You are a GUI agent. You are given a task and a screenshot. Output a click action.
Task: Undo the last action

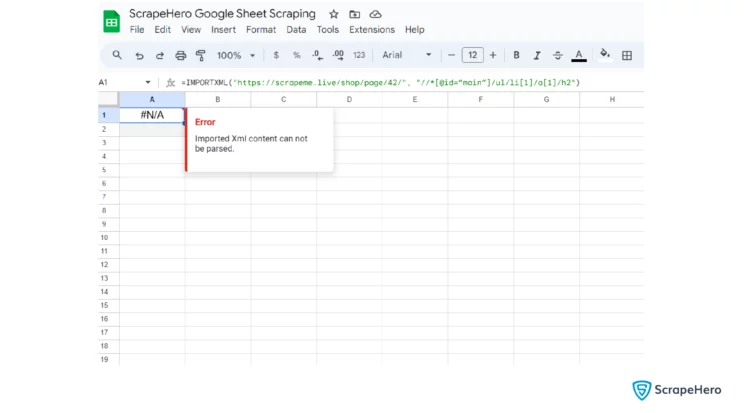[x=139, y=56]
